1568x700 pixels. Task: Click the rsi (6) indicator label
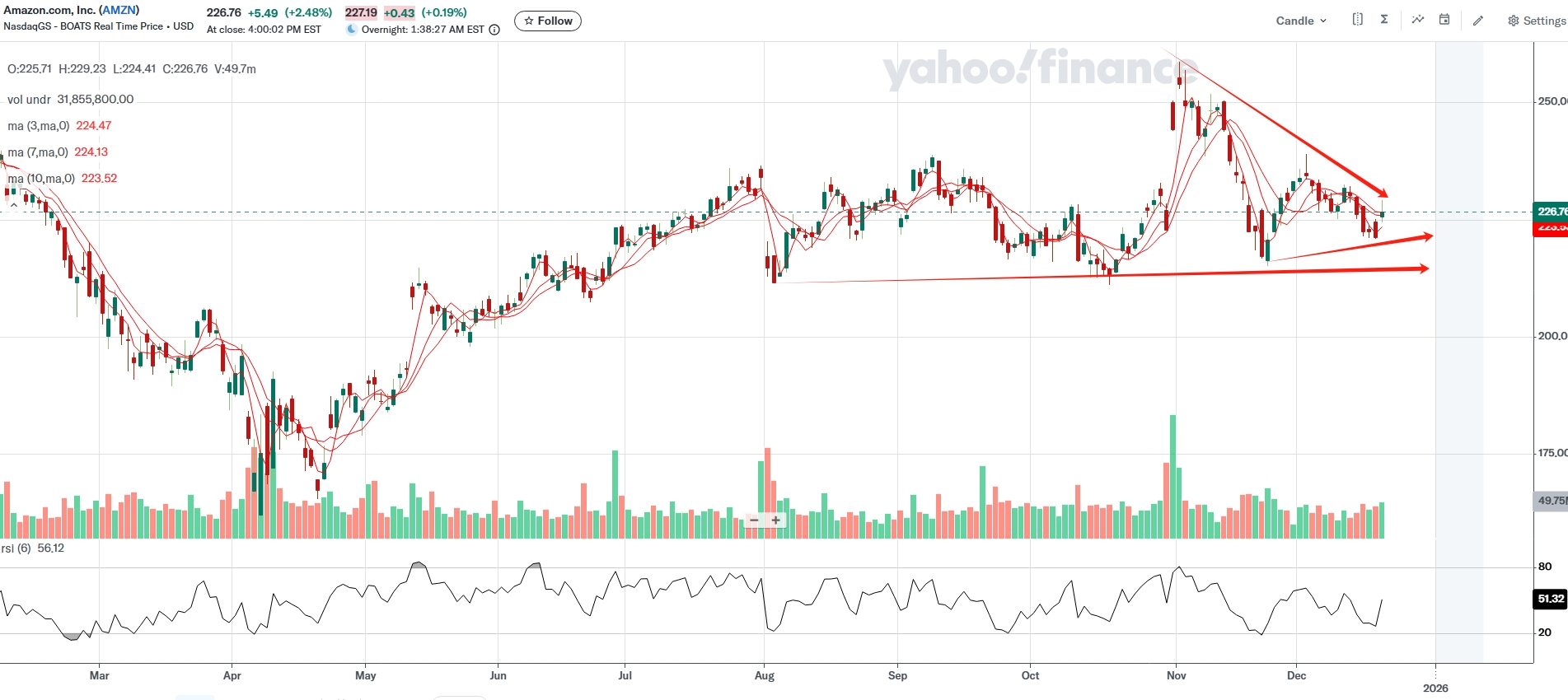click(16, 548)
